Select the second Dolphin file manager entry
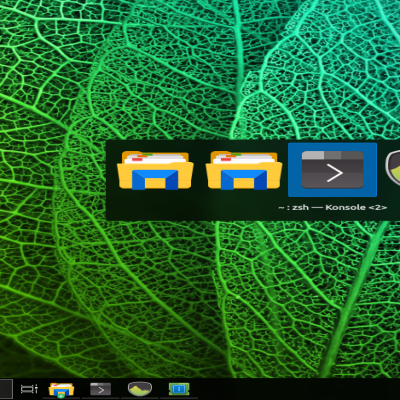The image size is (400, 400). (244, 170)
